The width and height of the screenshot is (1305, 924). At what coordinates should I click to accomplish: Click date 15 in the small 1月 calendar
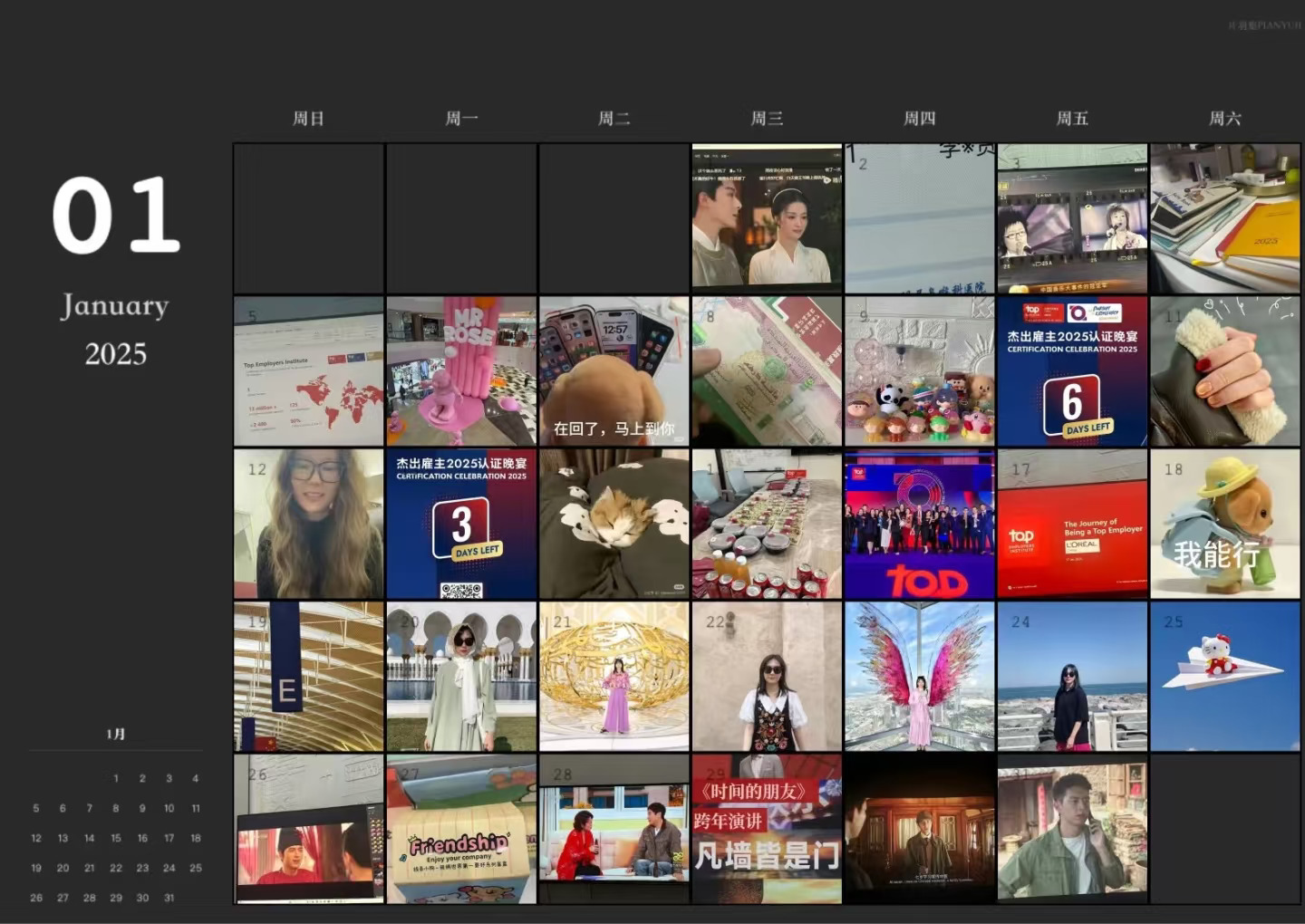(x=116, y=838)
